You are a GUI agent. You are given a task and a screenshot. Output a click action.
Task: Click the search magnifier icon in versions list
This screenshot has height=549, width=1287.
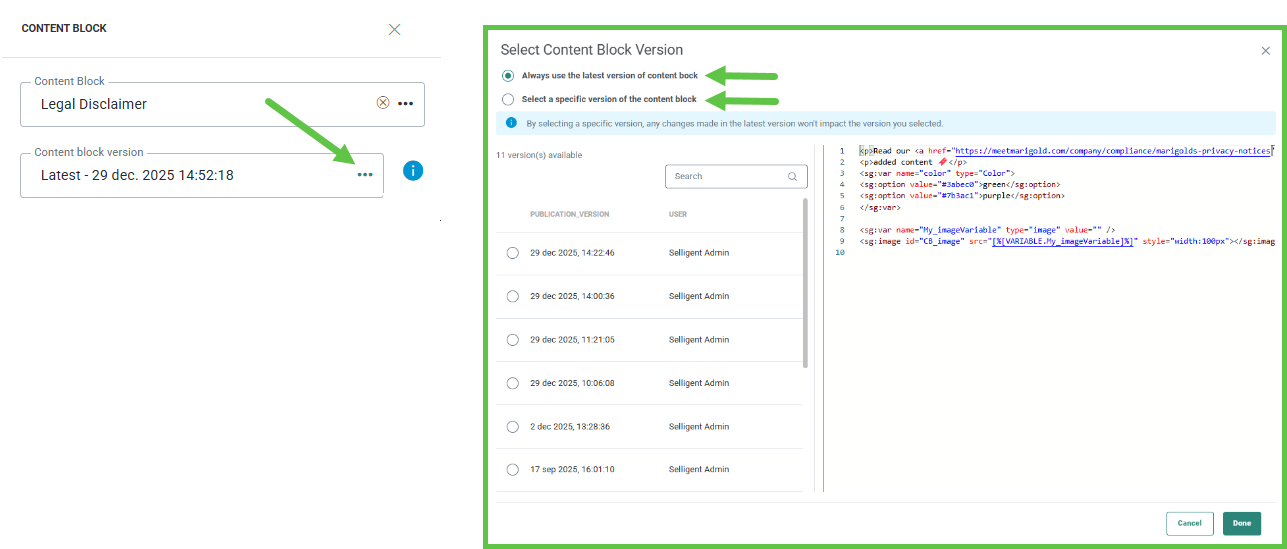(792, 177)
